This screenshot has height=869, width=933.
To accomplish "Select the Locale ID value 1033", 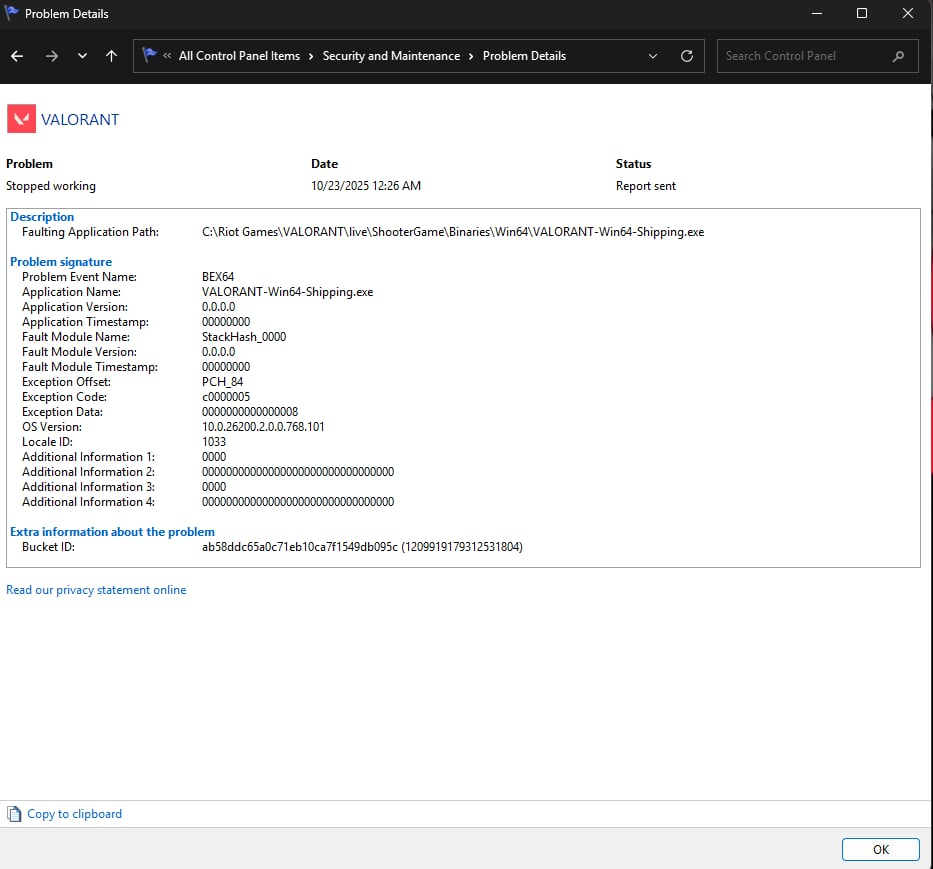I will click(214, 442).
